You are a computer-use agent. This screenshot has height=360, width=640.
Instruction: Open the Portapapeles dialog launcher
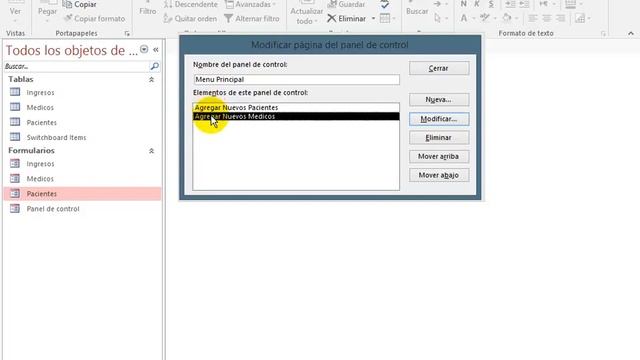coord(127,34)
